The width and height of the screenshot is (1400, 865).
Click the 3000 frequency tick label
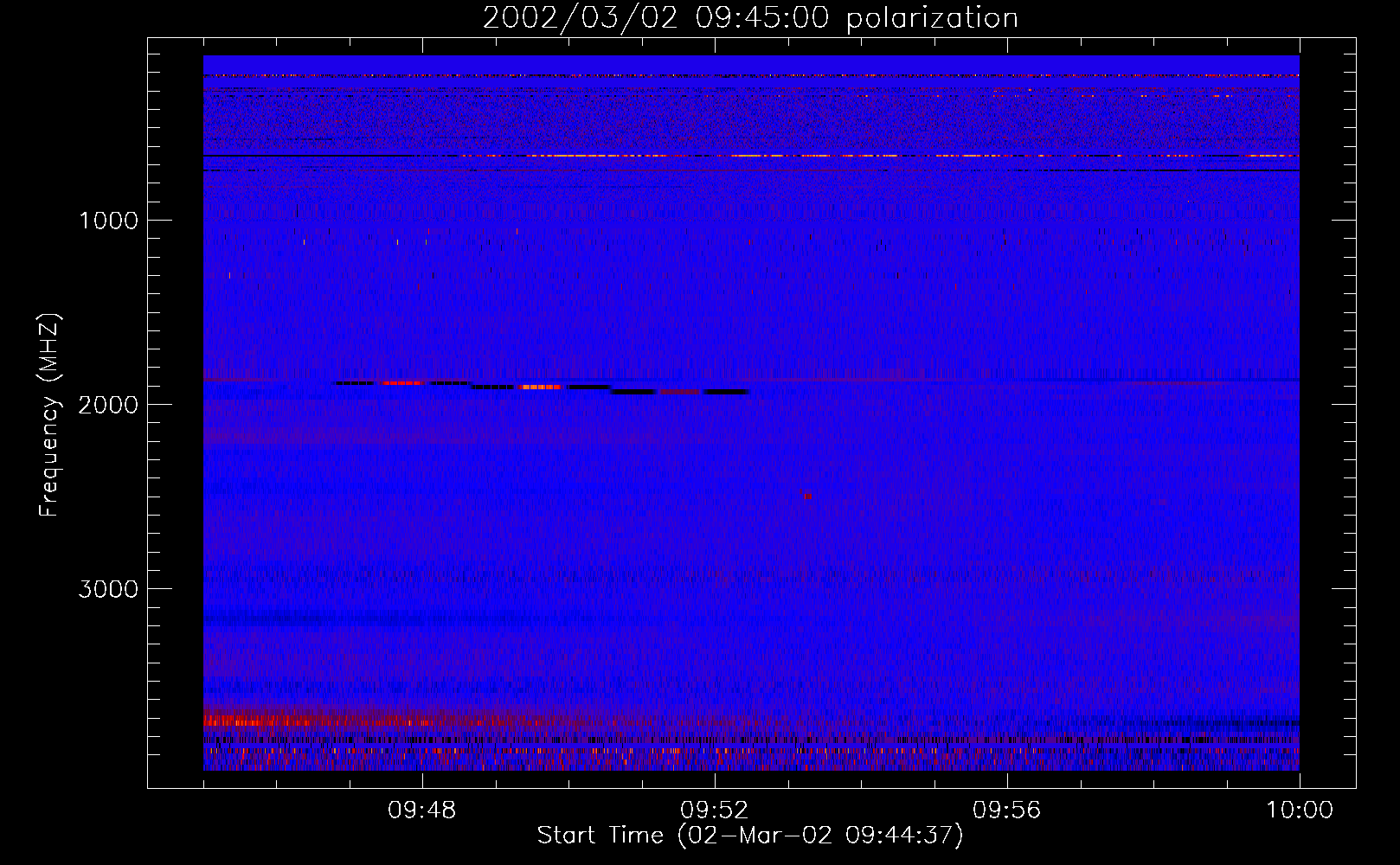pyautogui.click(x=108, y=589)
